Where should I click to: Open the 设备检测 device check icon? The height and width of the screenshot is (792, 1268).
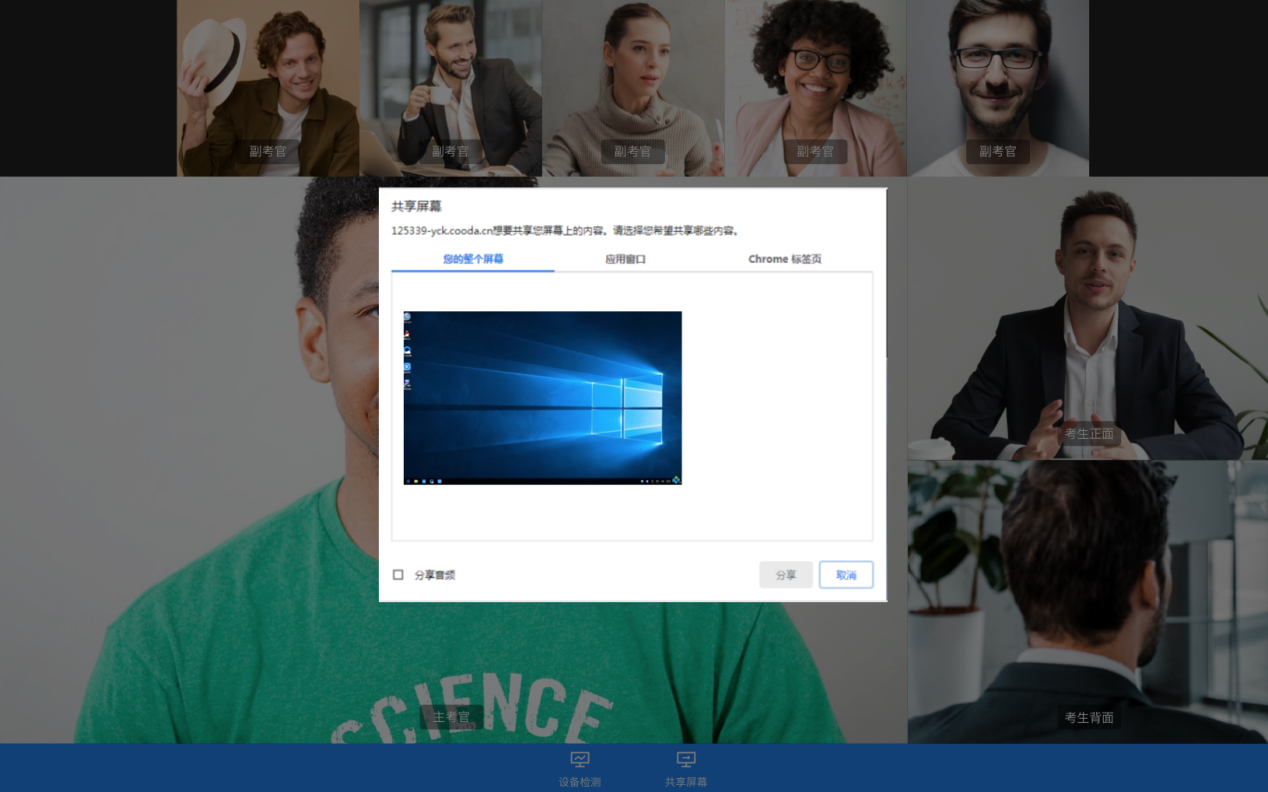(580, 761)
